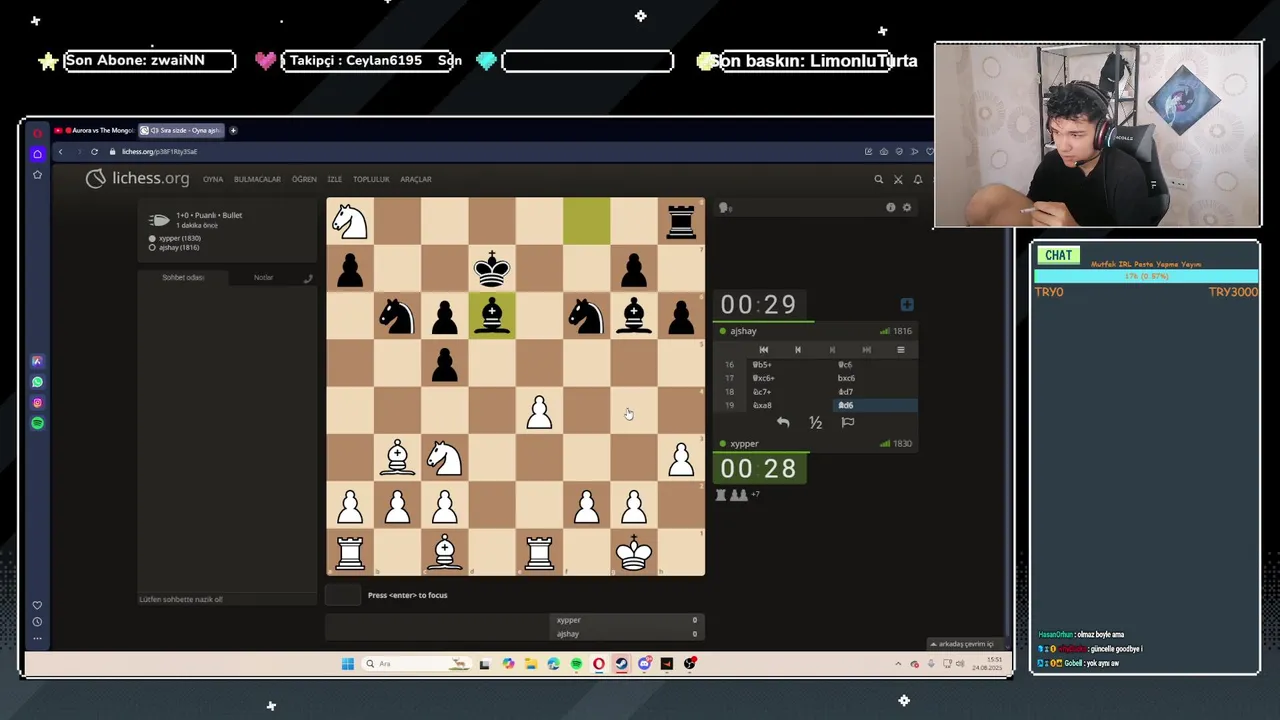
Task: Offer a draw with the ½ button
Action: pos(815,422)
